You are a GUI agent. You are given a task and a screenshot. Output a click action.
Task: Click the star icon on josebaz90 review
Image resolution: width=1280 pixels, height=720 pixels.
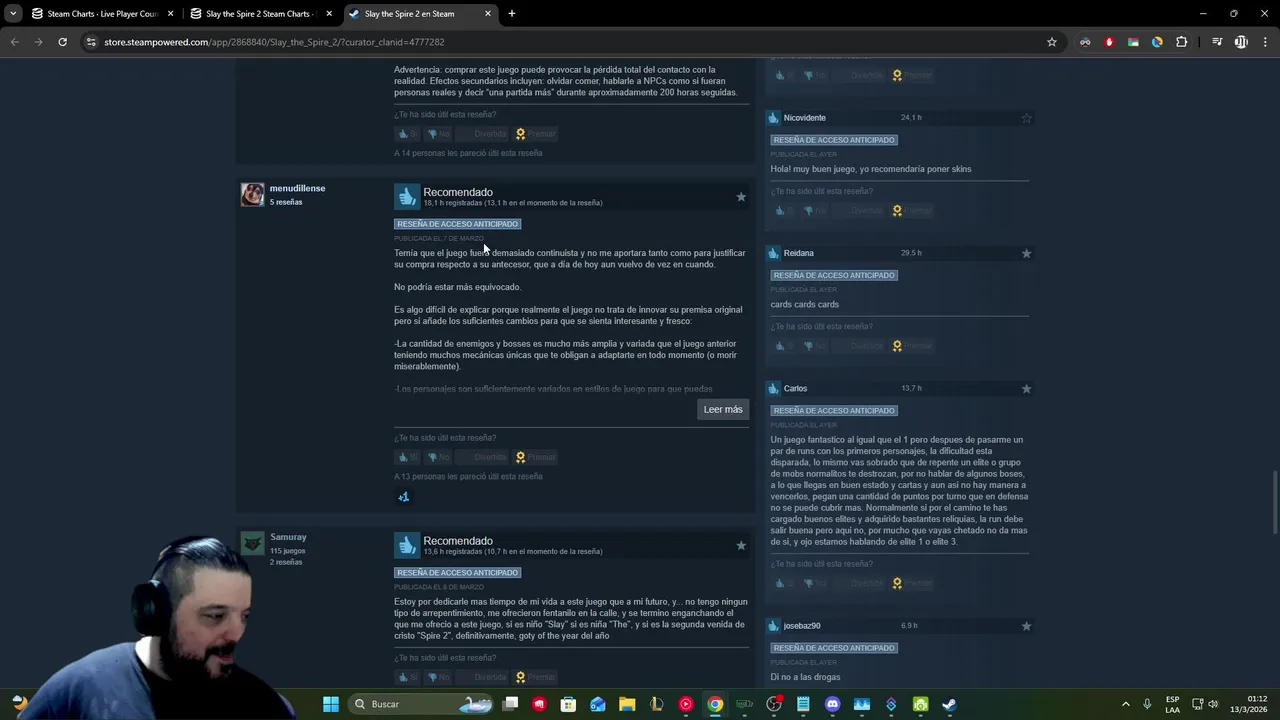(x=1026, y=626)
